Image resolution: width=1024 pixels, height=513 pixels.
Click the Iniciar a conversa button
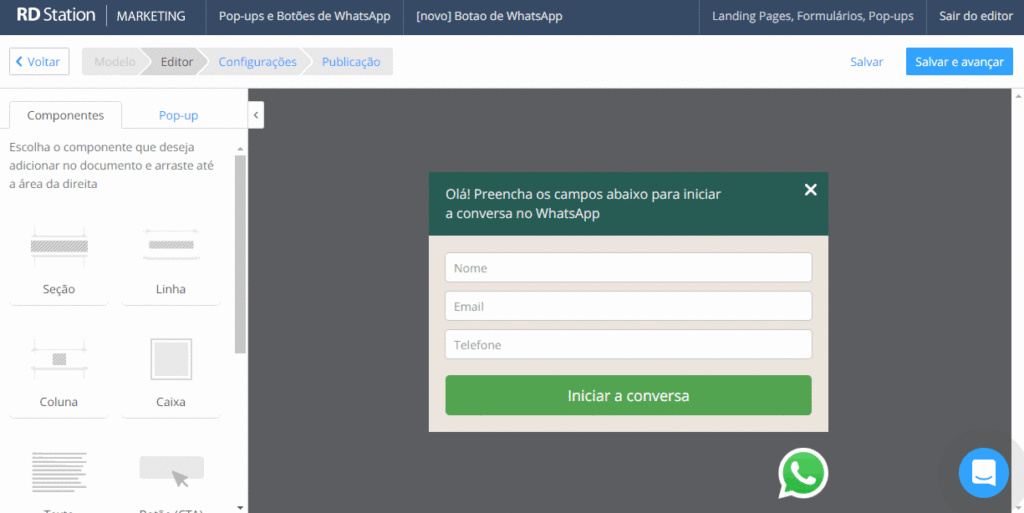(x=628, y=395)
